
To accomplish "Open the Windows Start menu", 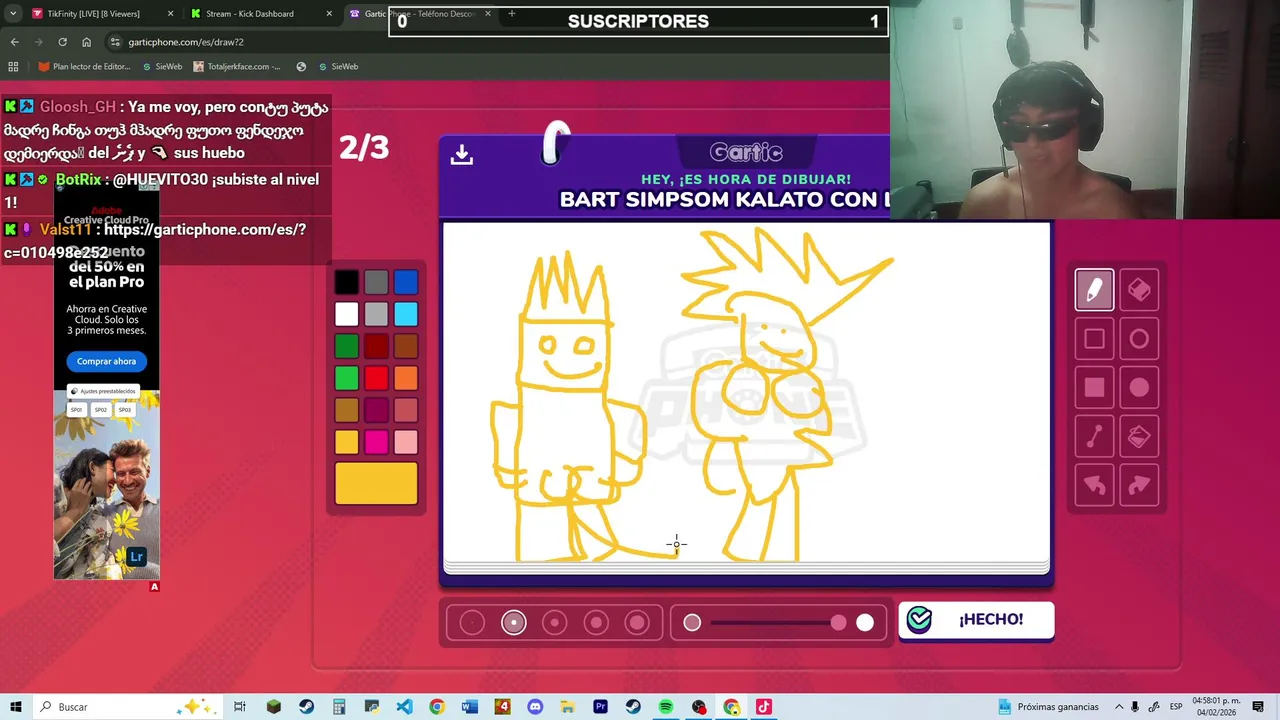I will (x=15, y=707).
